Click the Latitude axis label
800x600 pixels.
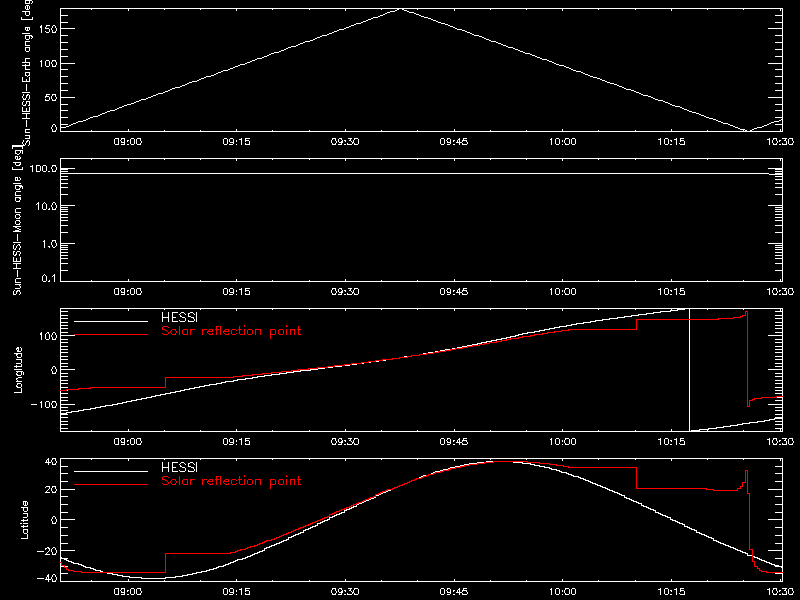point(24,520)
